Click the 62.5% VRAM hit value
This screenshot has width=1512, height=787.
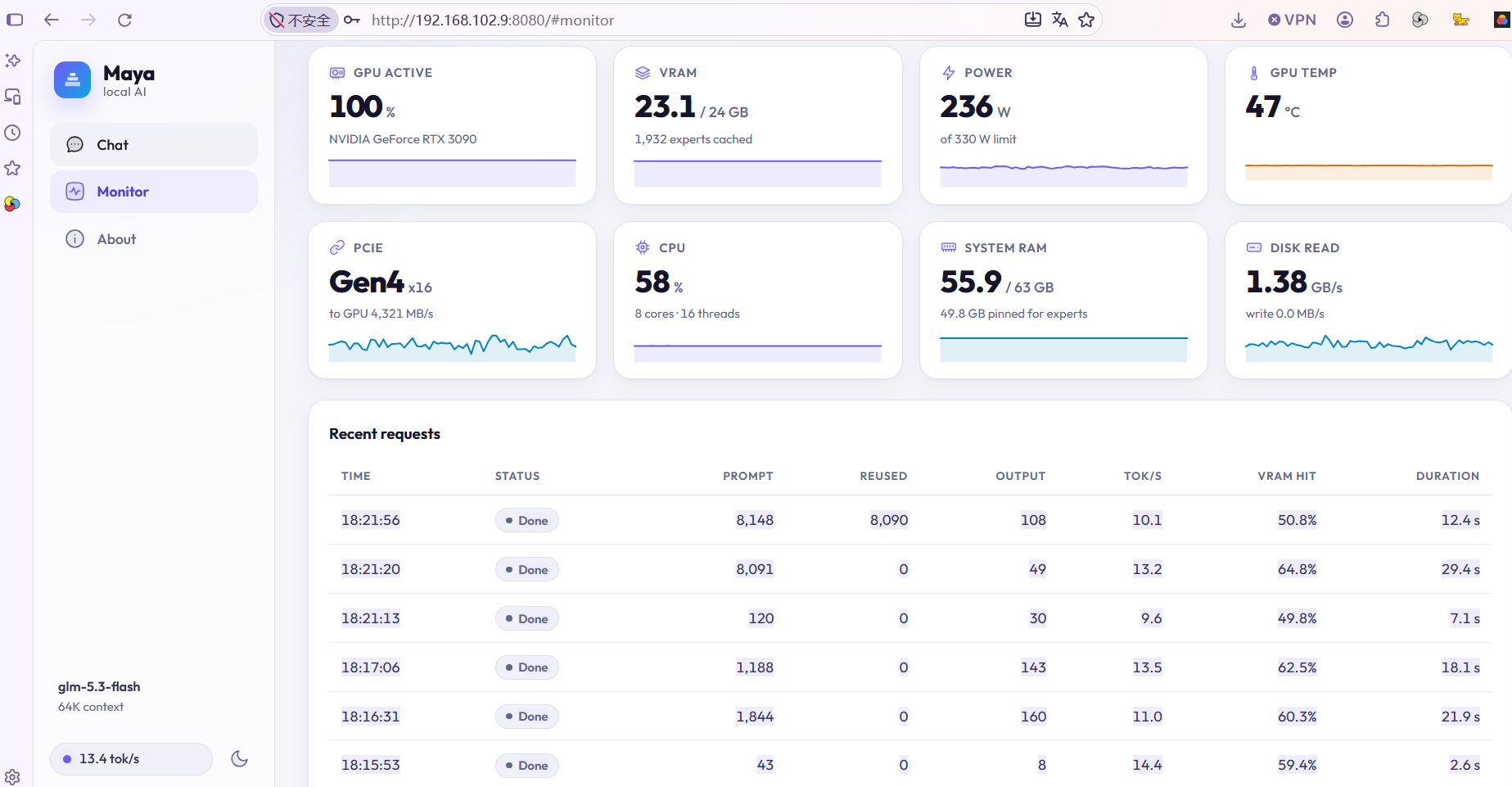[x=1297, y=667]
